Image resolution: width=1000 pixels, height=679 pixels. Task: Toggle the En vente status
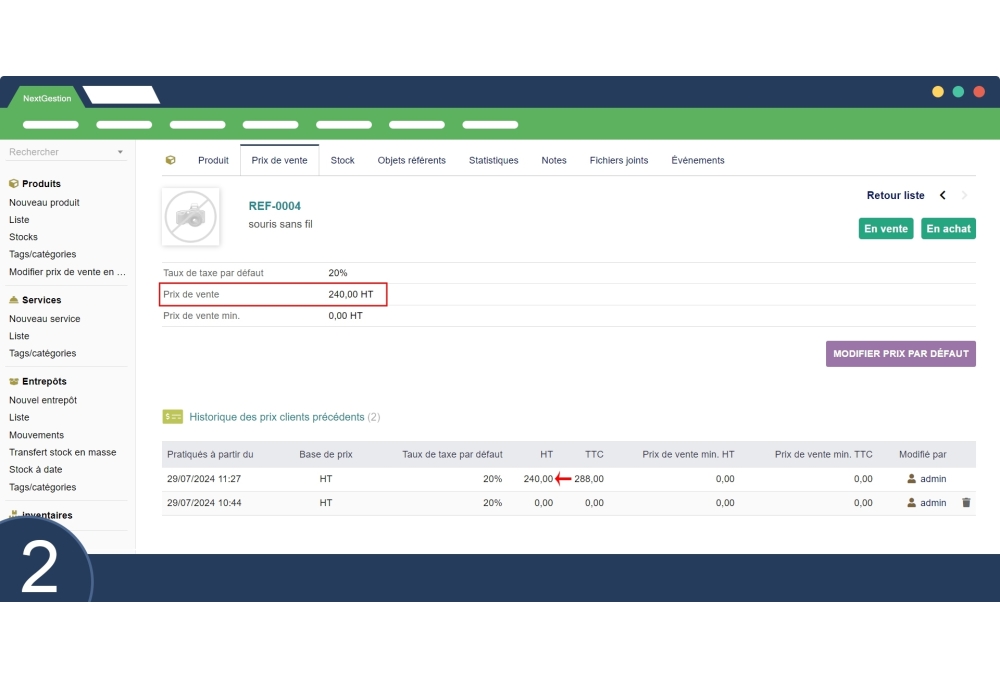click(x=885, y=229)
